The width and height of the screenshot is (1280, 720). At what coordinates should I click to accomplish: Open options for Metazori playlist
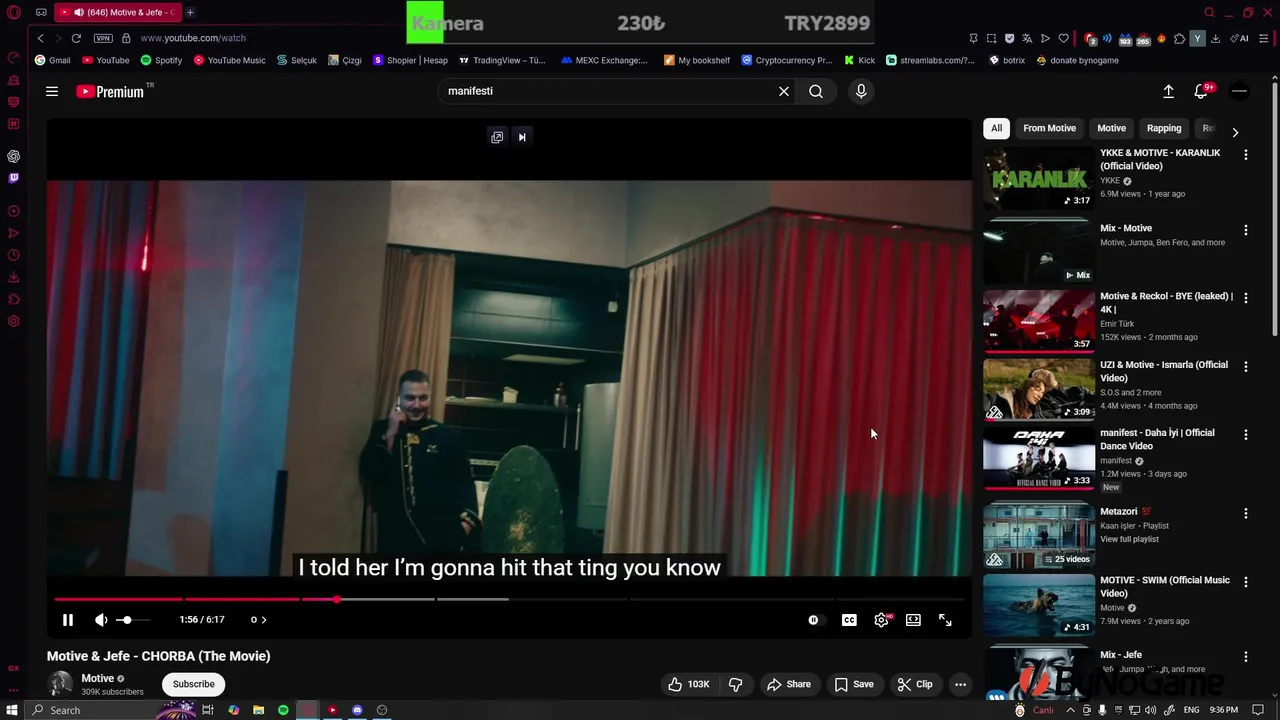tap(1246, 513)
